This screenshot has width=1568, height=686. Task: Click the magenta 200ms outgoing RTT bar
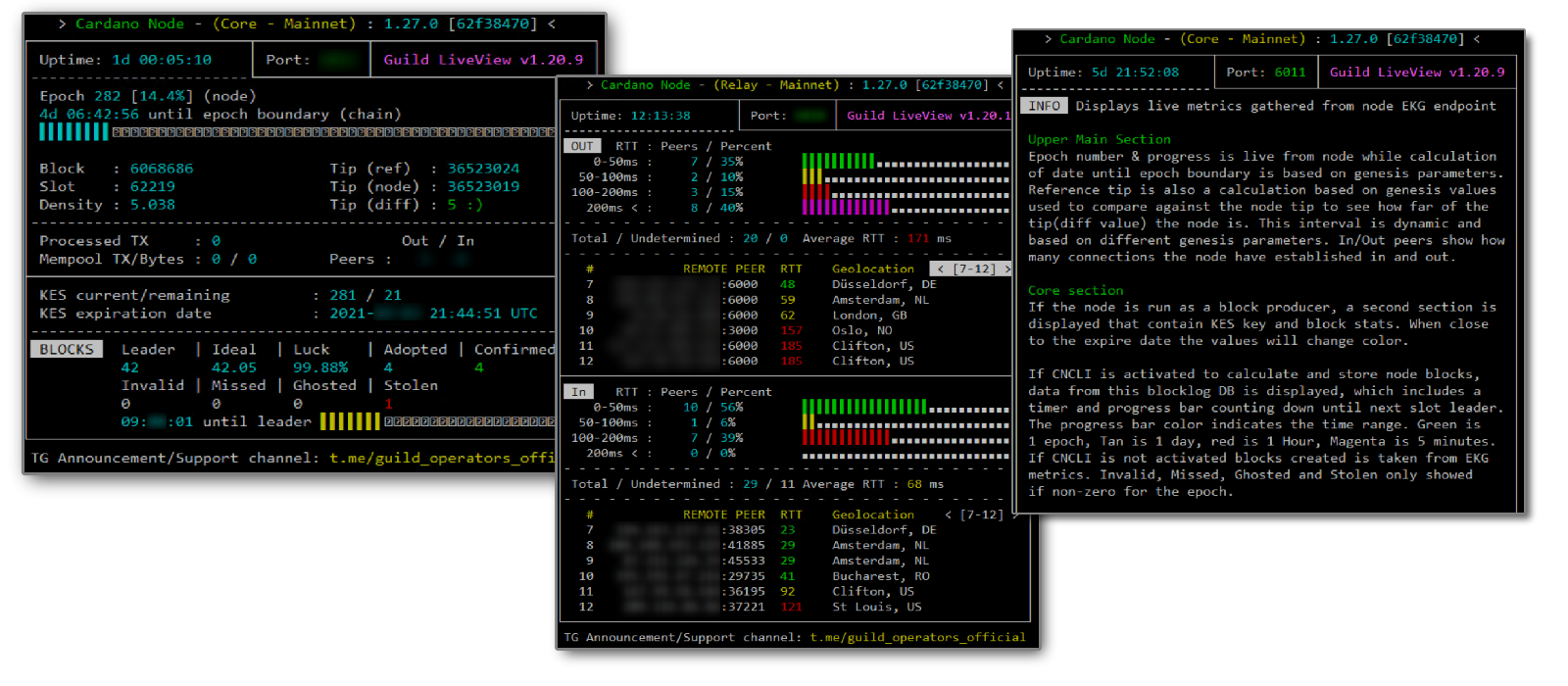(845, 208)
